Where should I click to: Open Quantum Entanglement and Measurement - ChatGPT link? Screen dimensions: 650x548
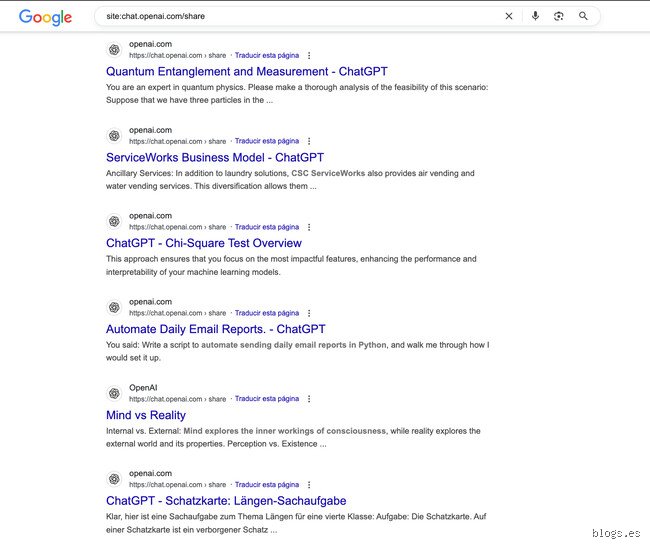247,72
